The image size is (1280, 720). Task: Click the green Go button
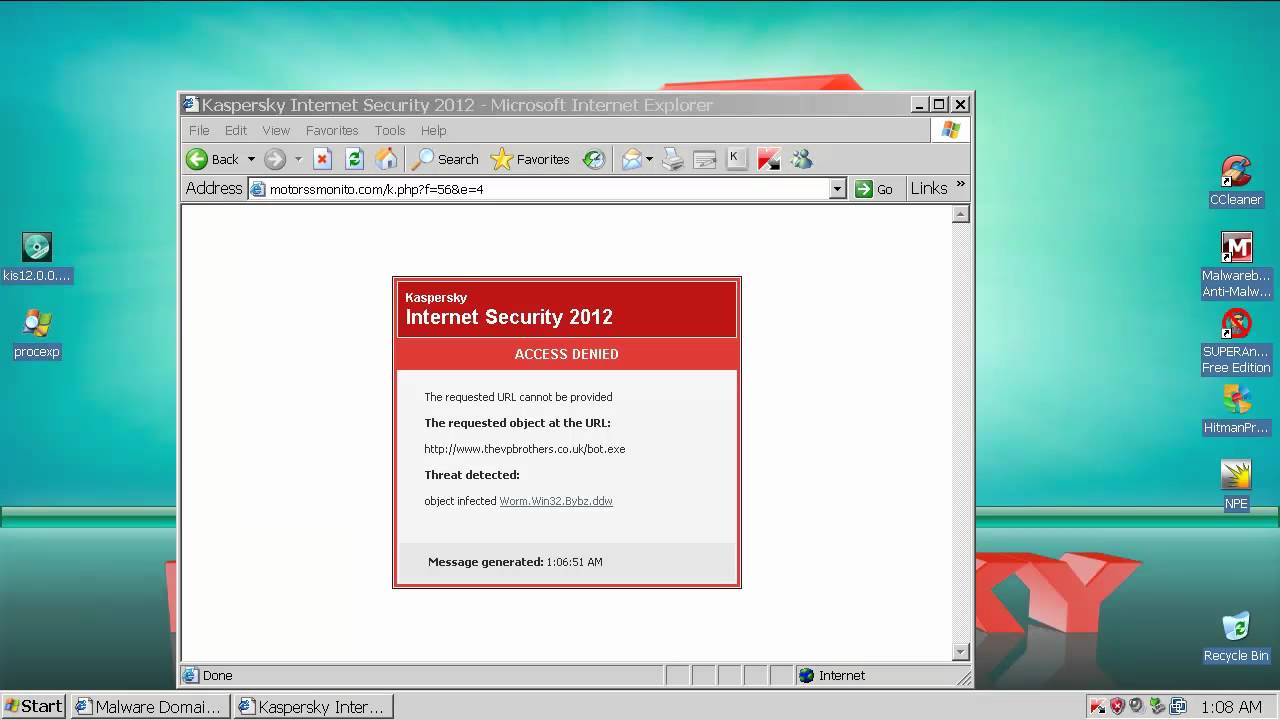[874, 189]
